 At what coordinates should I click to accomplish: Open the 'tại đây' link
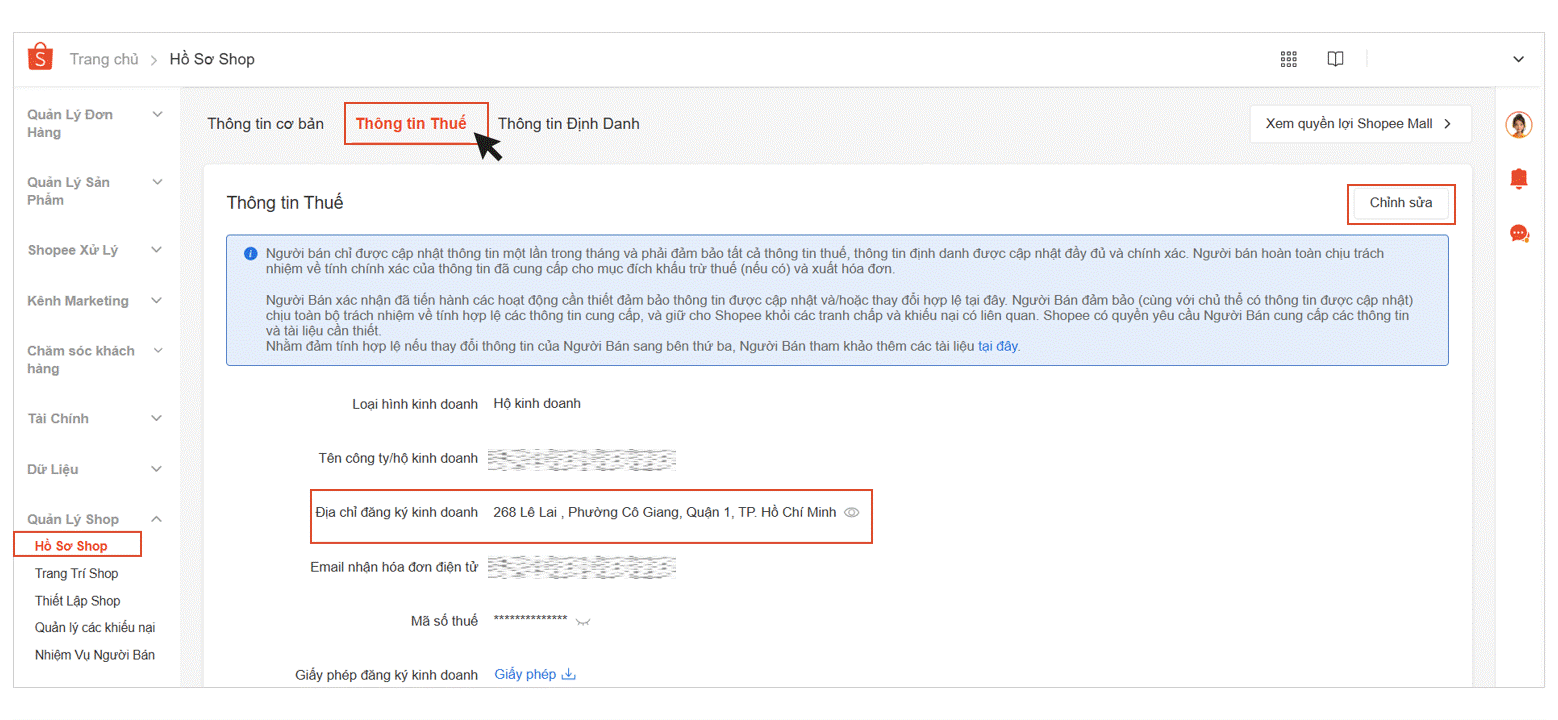coord(997,347)
